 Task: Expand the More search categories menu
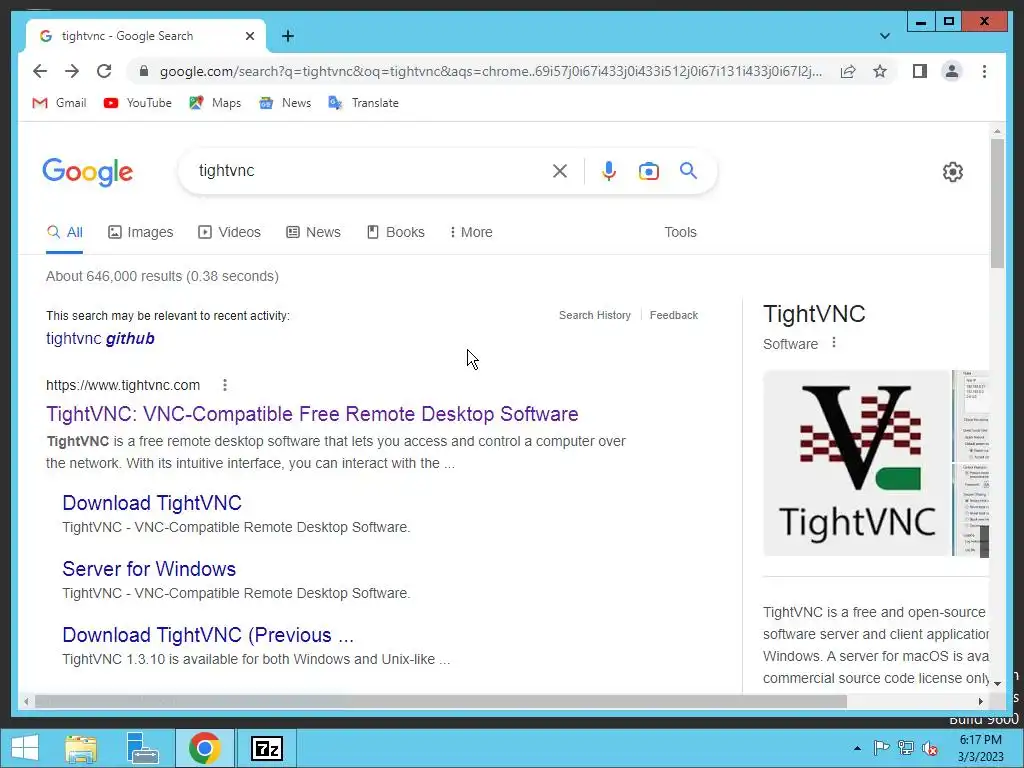click(x=471, y=232)
